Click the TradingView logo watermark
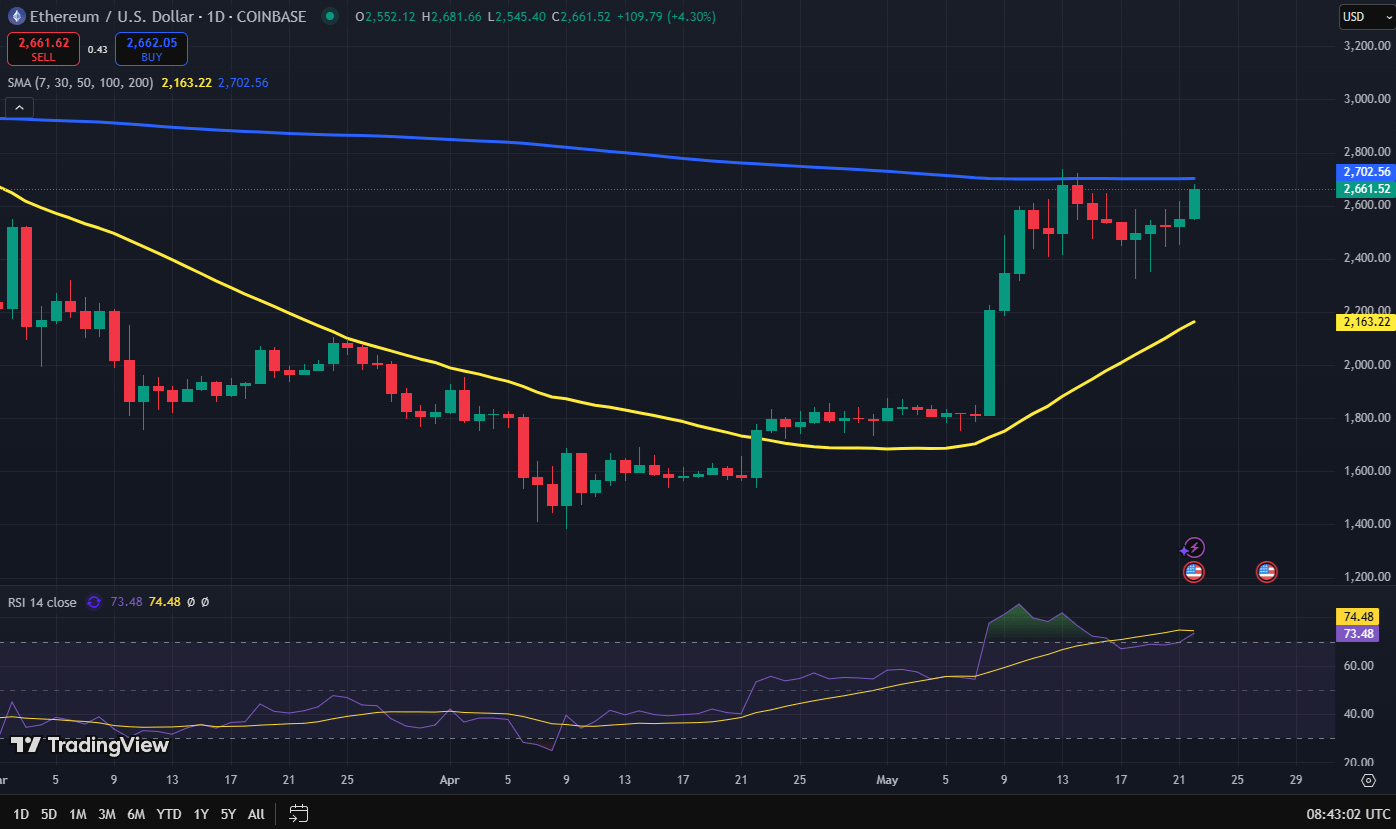Viewport: 1396px width, 829px height. coord(90,745)
